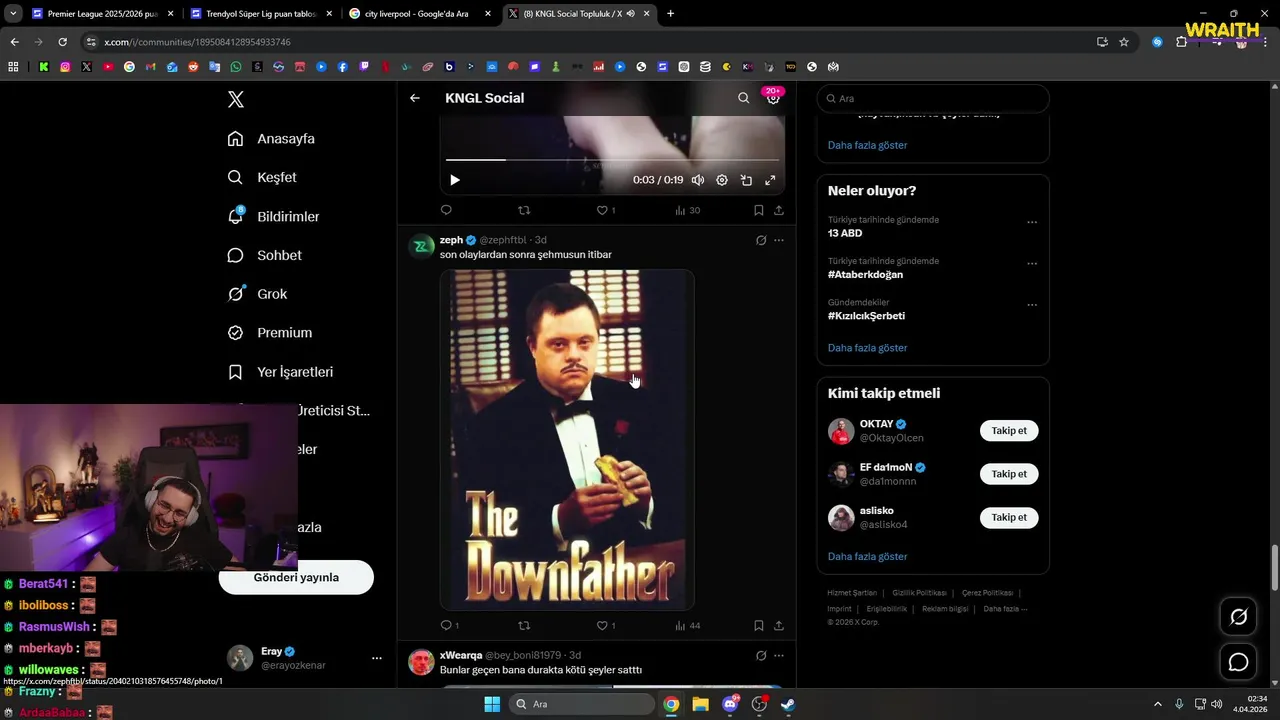Open Yer İşaretleri bookmarks

[x=280, y=372]
